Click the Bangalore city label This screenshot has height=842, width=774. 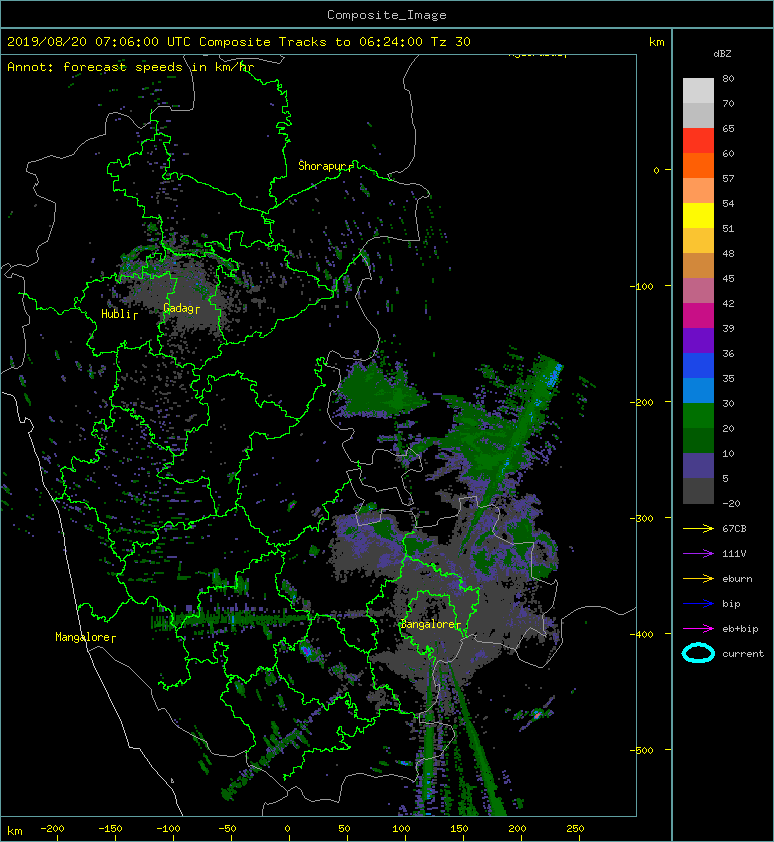(428, 624)
